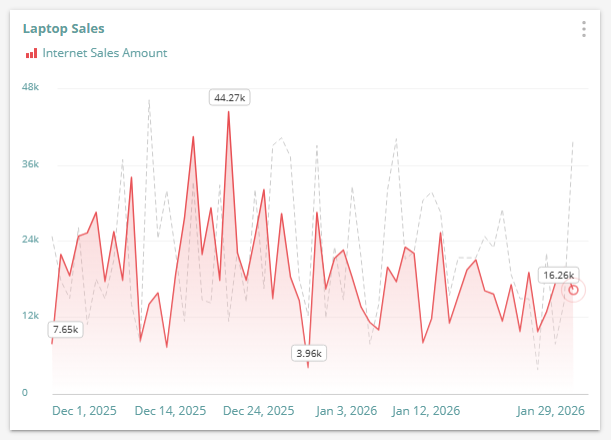This screenshot has height=440, width=611.
Task: Choose Jan 3, 2026 on the x-axis
Action: [x=346, y=411]
